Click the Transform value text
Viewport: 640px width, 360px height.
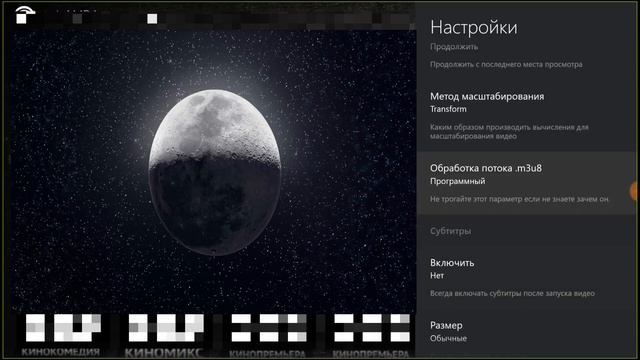448,109
